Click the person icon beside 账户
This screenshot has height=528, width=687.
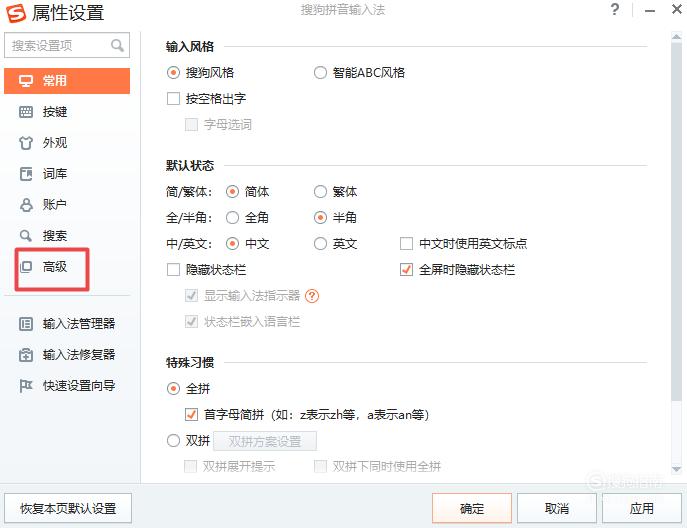(x=26, y=205)
